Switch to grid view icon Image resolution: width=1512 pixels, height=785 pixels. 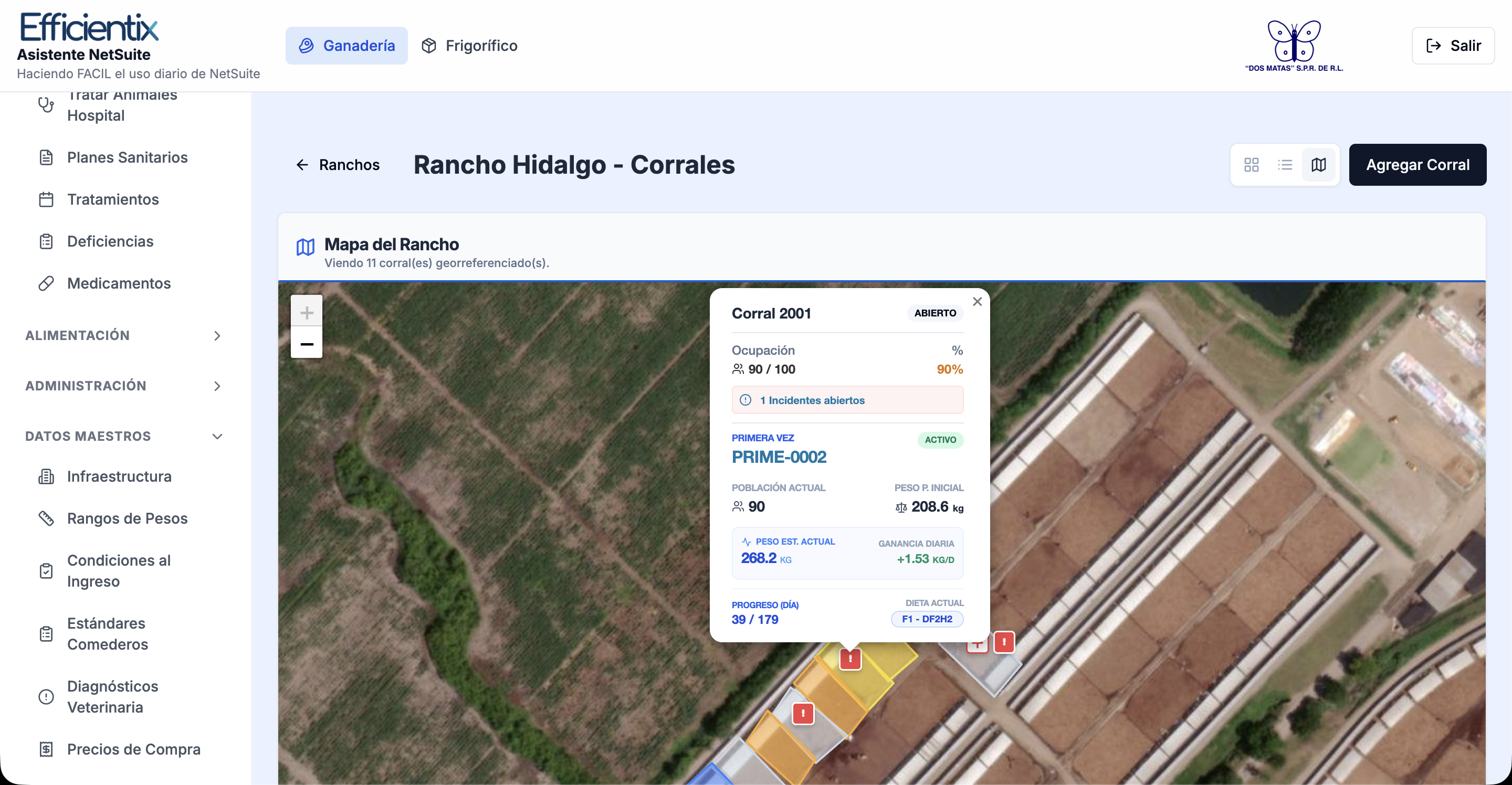tap(1252, 165)
